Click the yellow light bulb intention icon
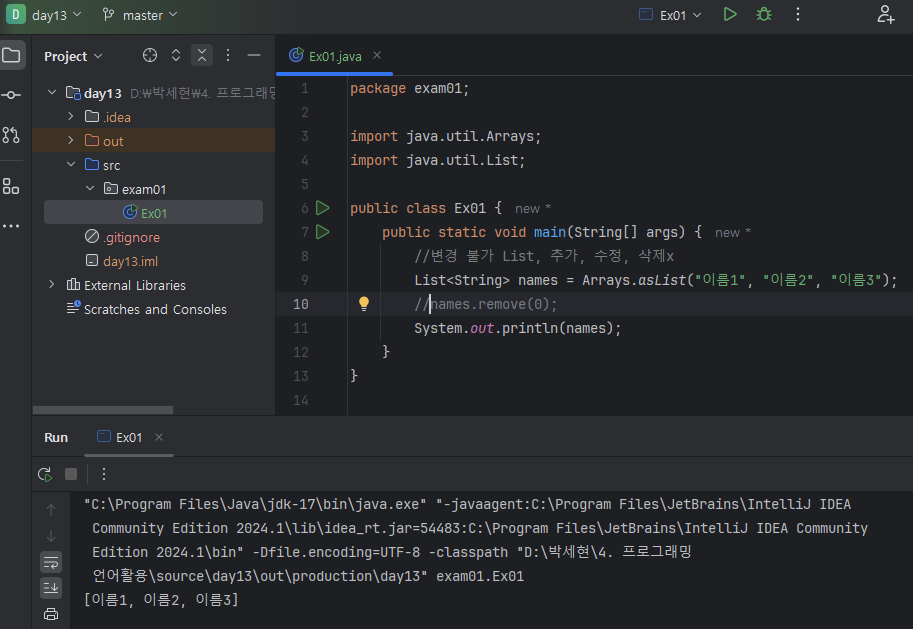Image resolution: width=913 pixels, height=629 pixels. point(364,304)
